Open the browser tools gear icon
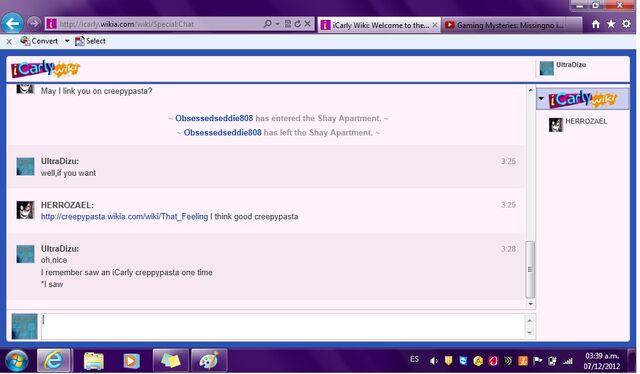This screenshot has height=374, width=640. coord(626,24)
